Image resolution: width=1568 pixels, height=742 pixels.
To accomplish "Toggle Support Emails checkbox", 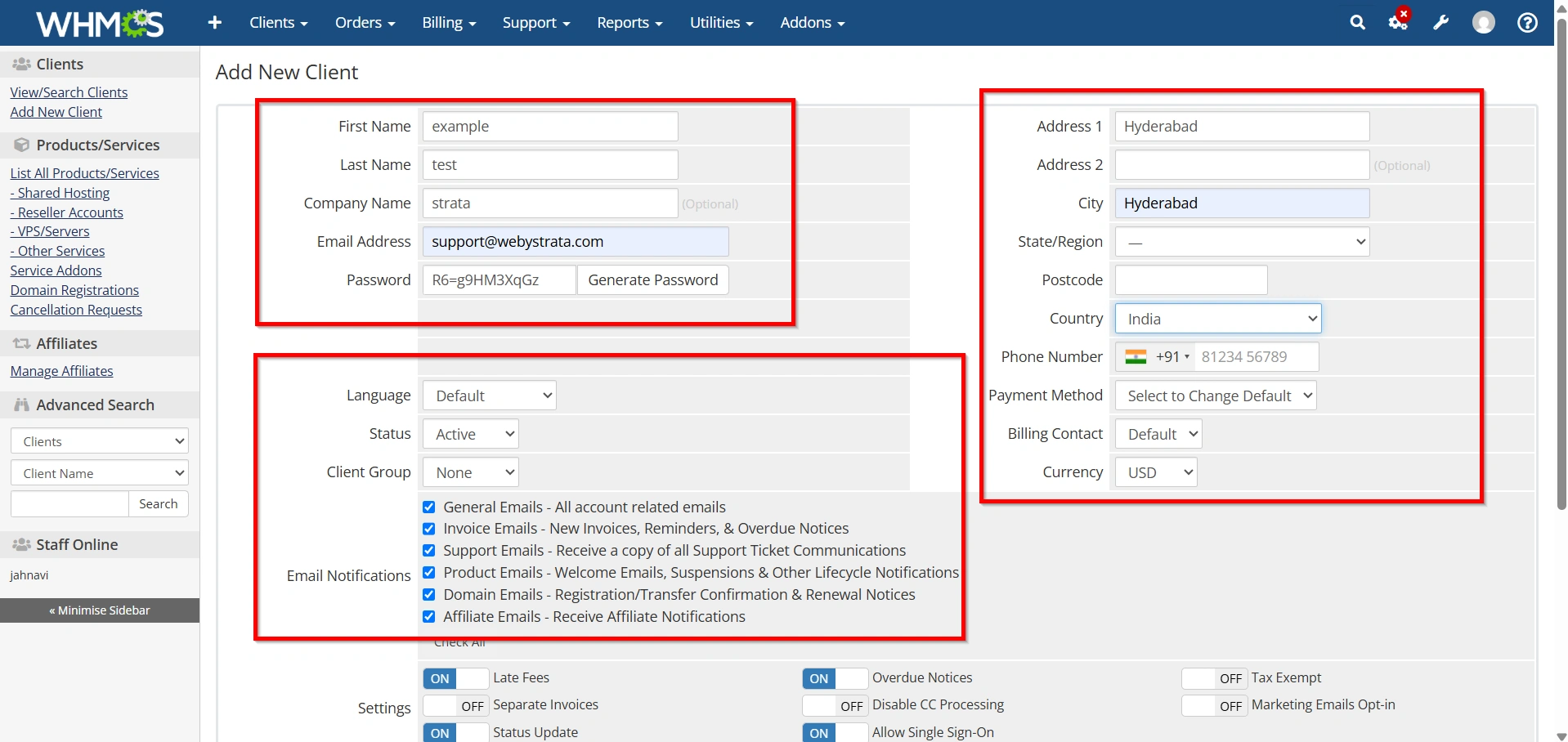I will tap(429, 551).
